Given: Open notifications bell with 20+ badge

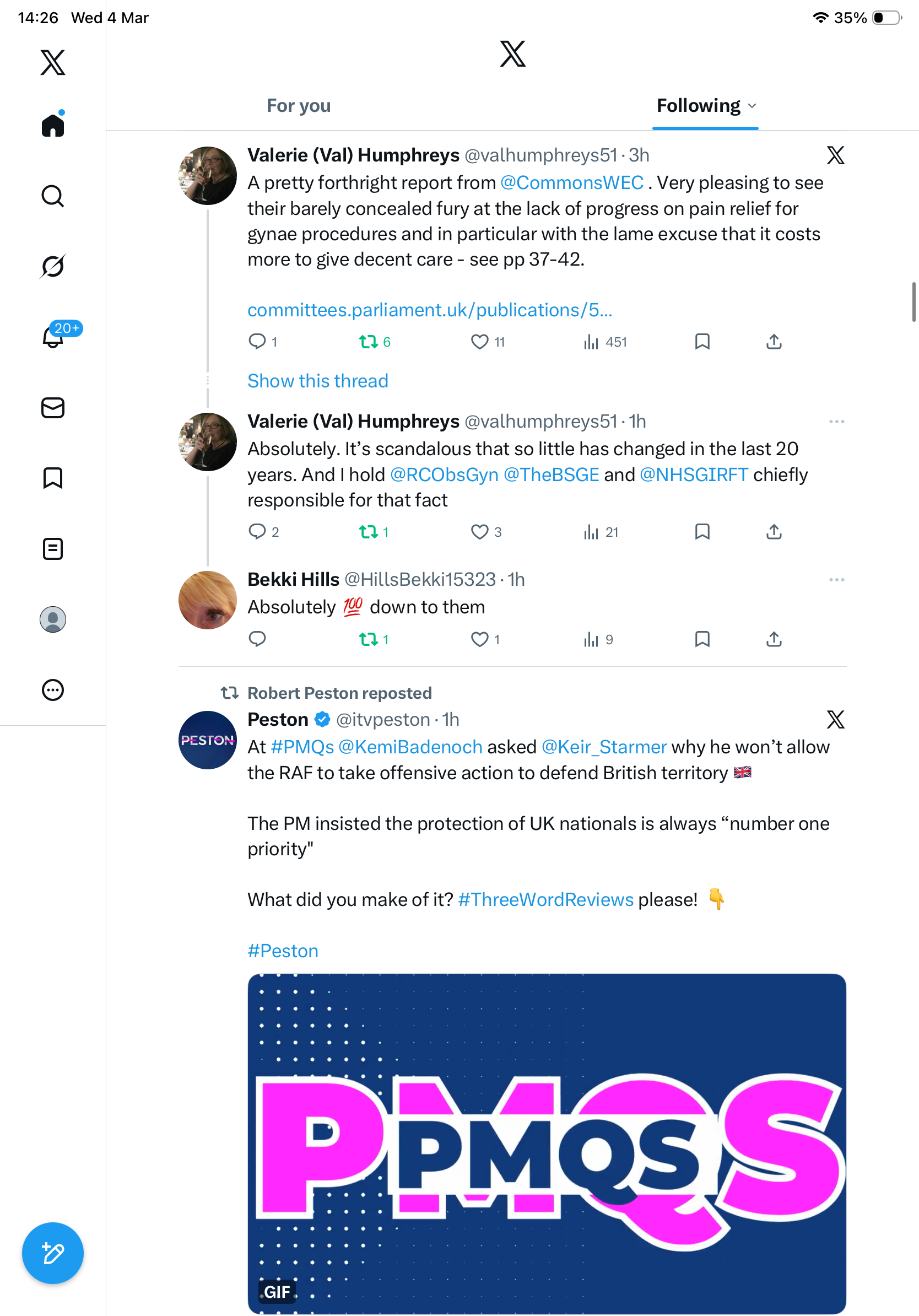Looking at the screenshot, I should [x=53, y=337].
